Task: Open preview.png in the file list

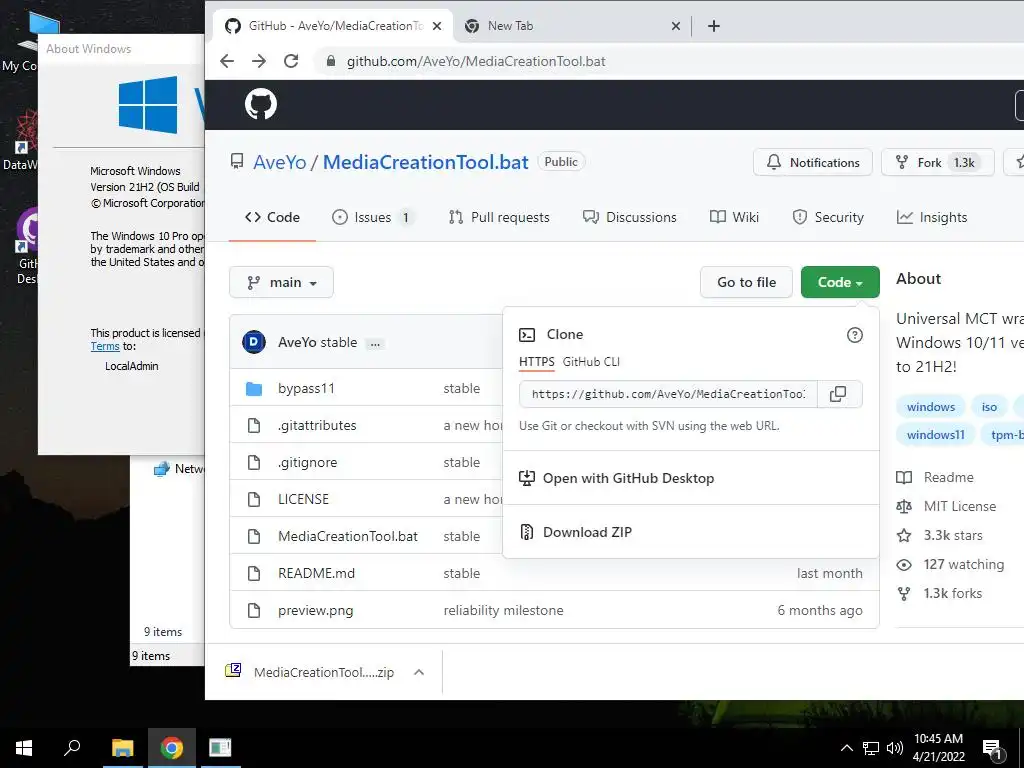Action: (315, 611)
